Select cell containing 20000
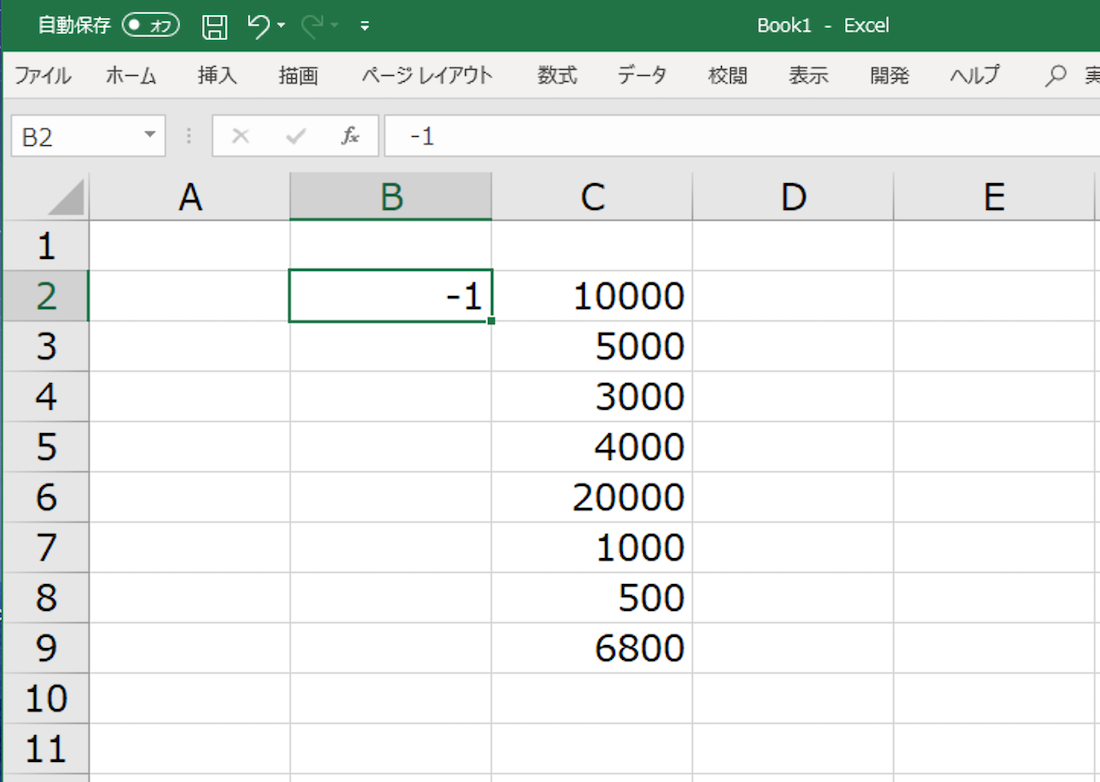The image size is (1100, 782). coord(592,497)
